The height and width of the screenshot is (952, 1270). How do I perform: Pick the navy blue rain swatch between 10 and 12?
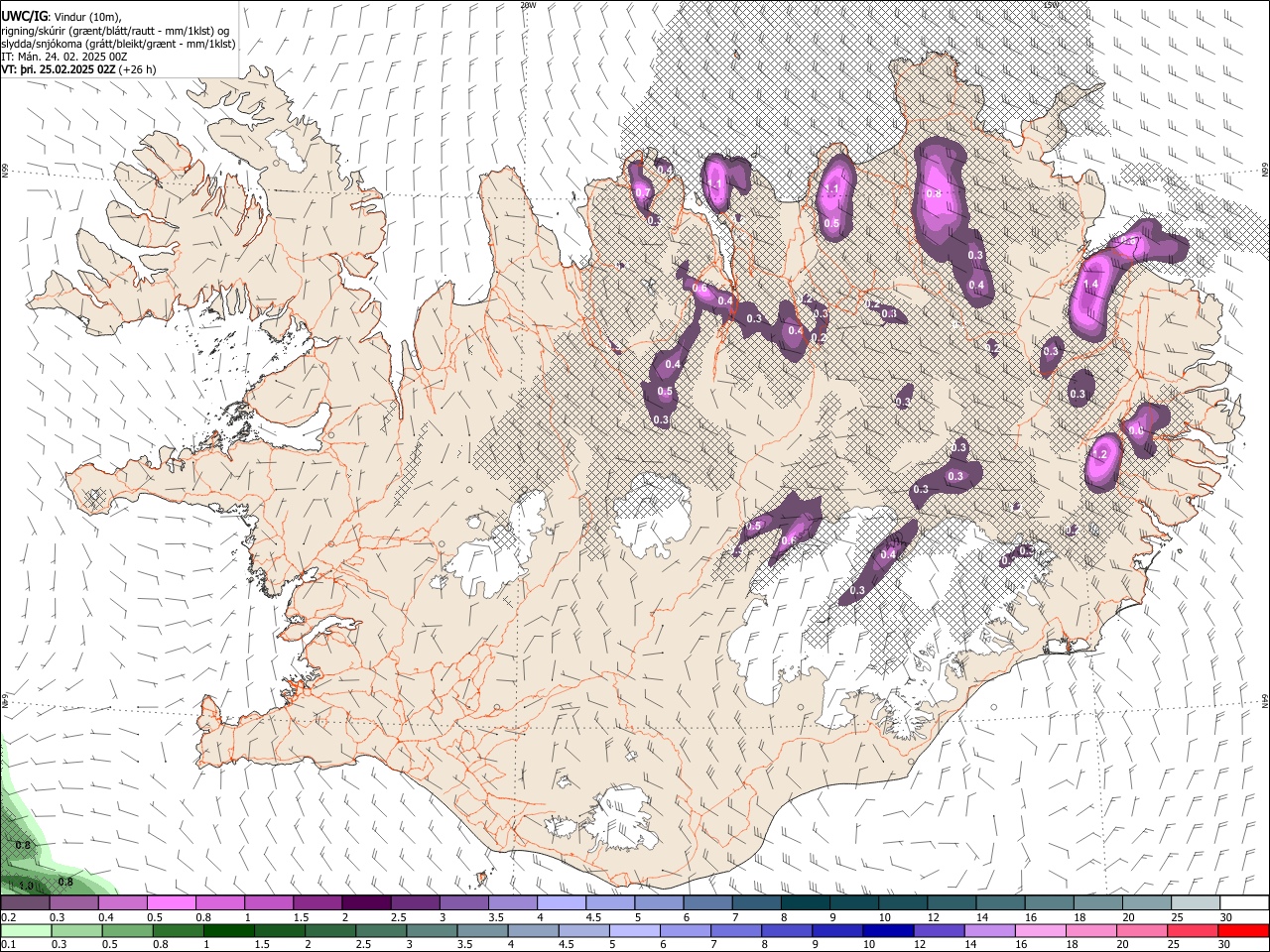[x=890, y=930]
